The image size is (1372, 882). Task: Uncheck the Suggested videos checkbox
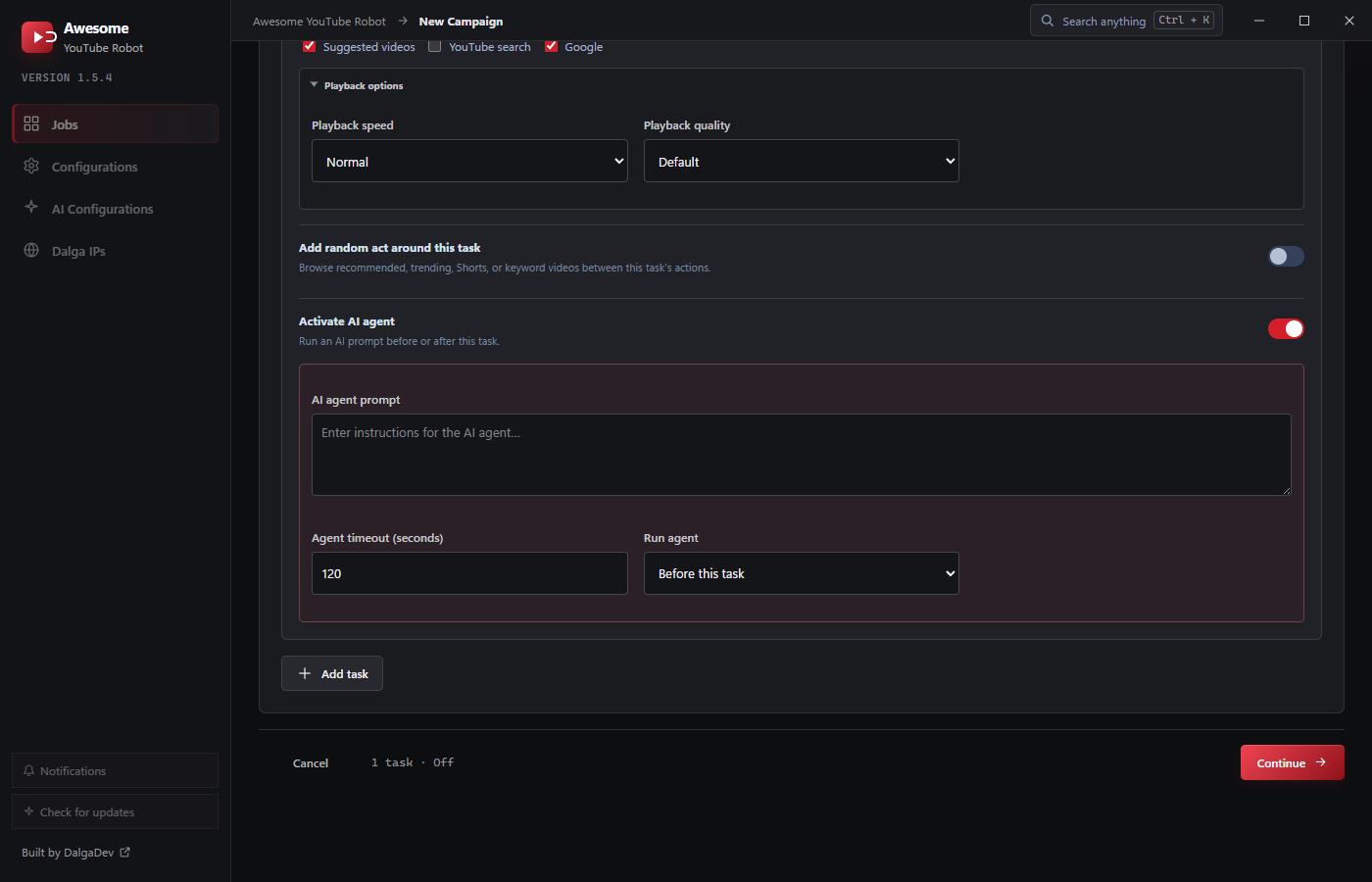coord(310,46)
